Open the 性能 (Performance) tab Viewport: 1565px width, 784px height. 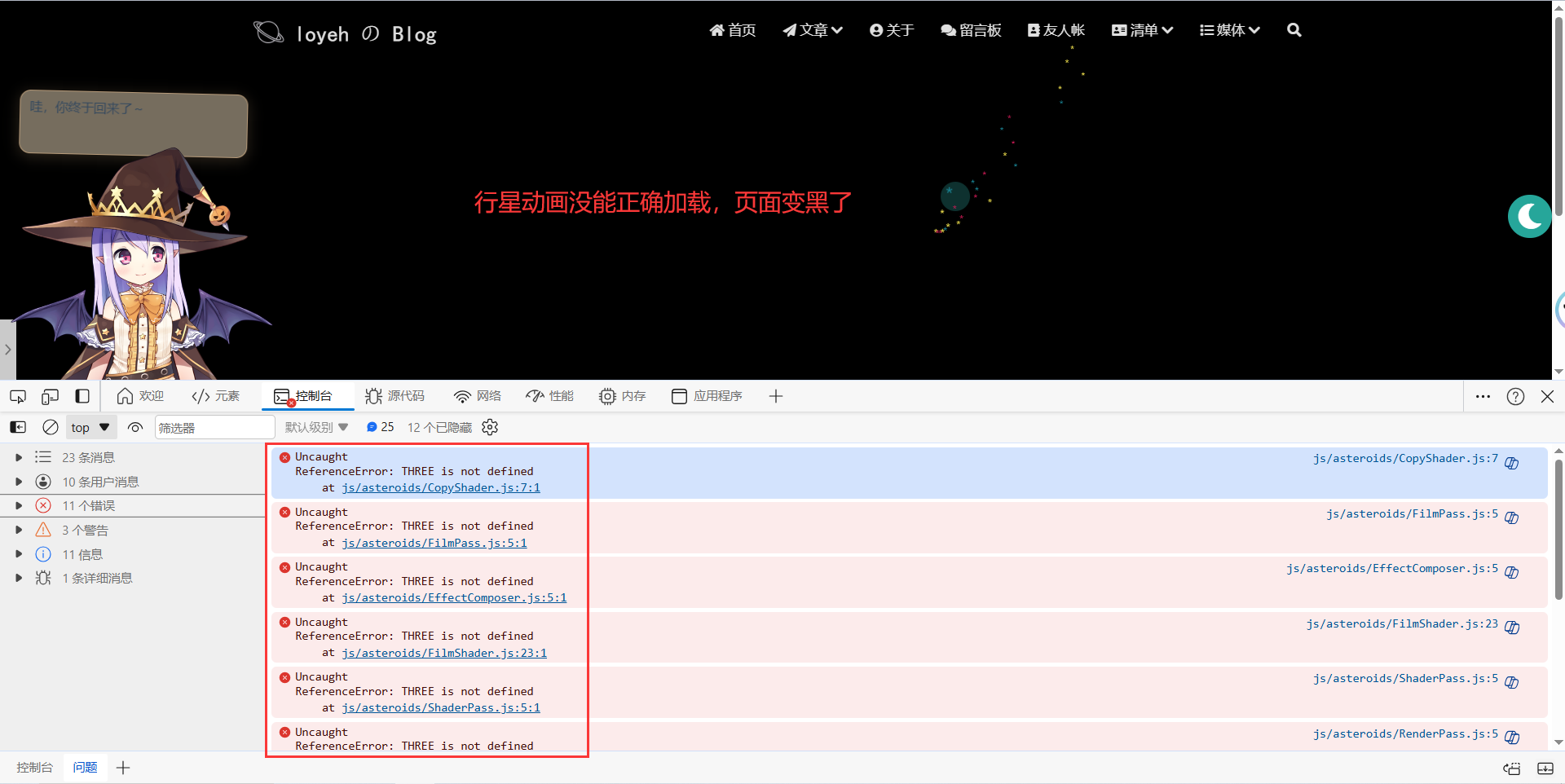(549, 396)
